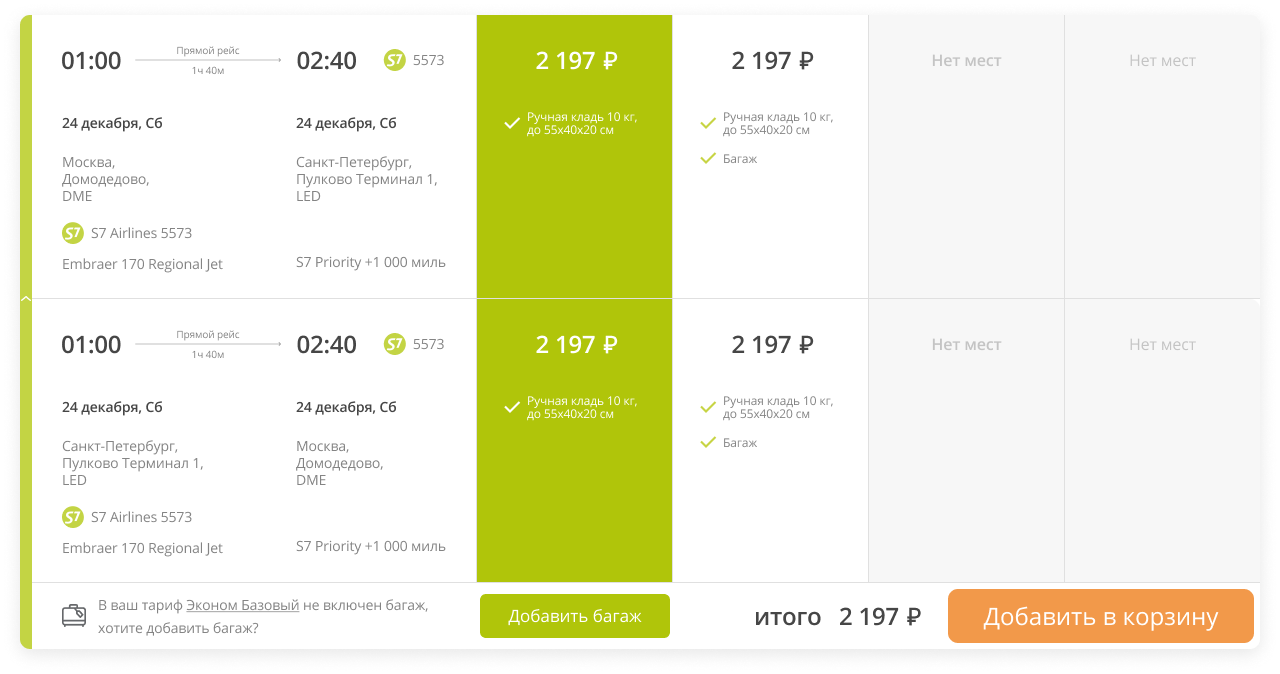Click the last Нет мест cell of the second flight
The width and height of the screenshot is (1280, 674).
(1162, 440)
